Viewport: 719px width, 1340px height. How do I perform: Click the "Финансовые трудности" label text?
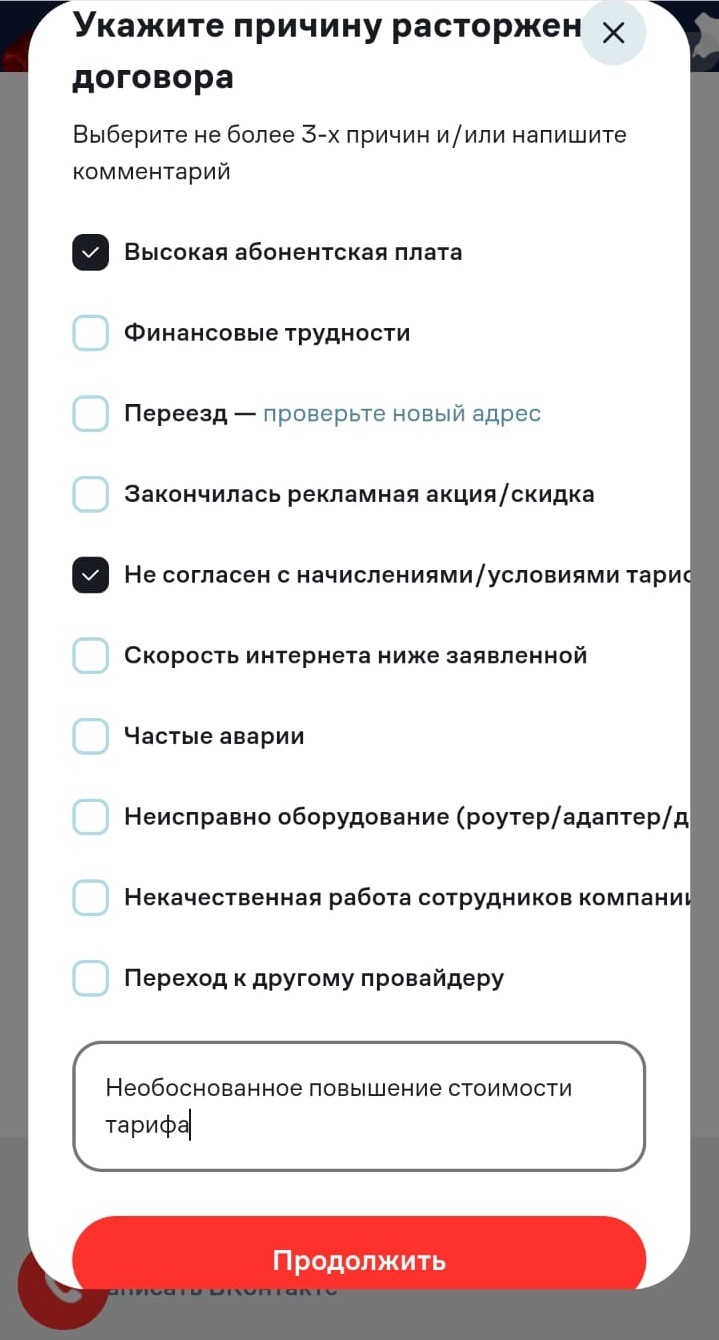coord(266,333)
